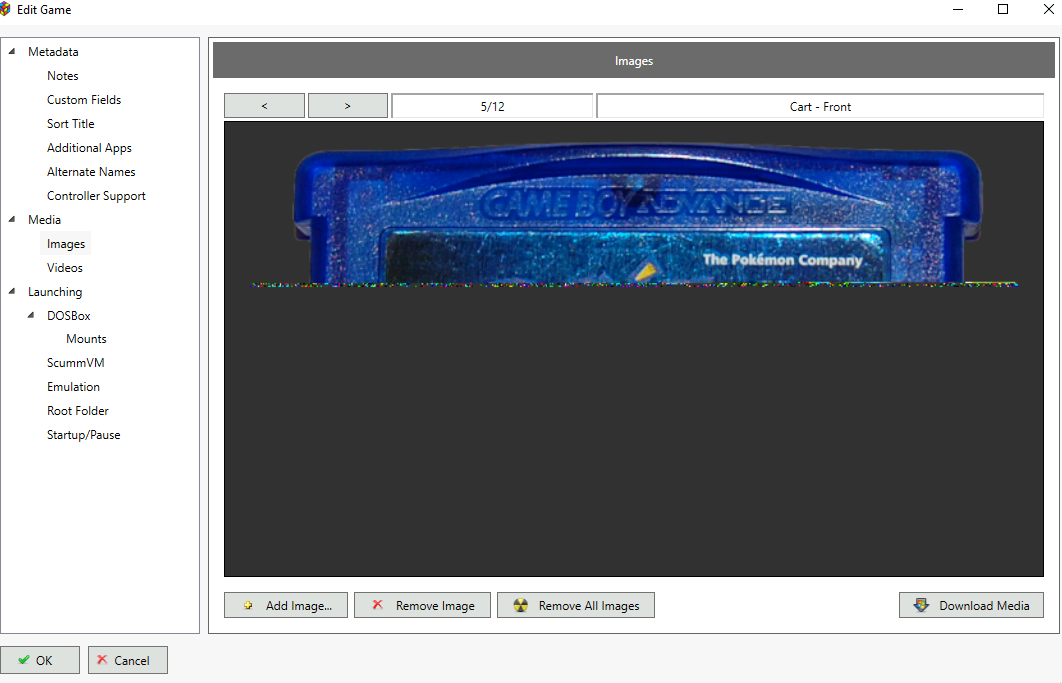Select the Launching heading
The image size is (1062, 683).
tap(55, 292)
